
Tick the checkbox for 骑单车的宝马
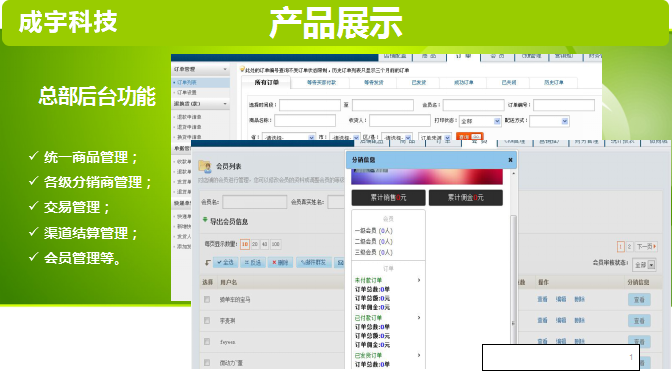click(207, 300)
